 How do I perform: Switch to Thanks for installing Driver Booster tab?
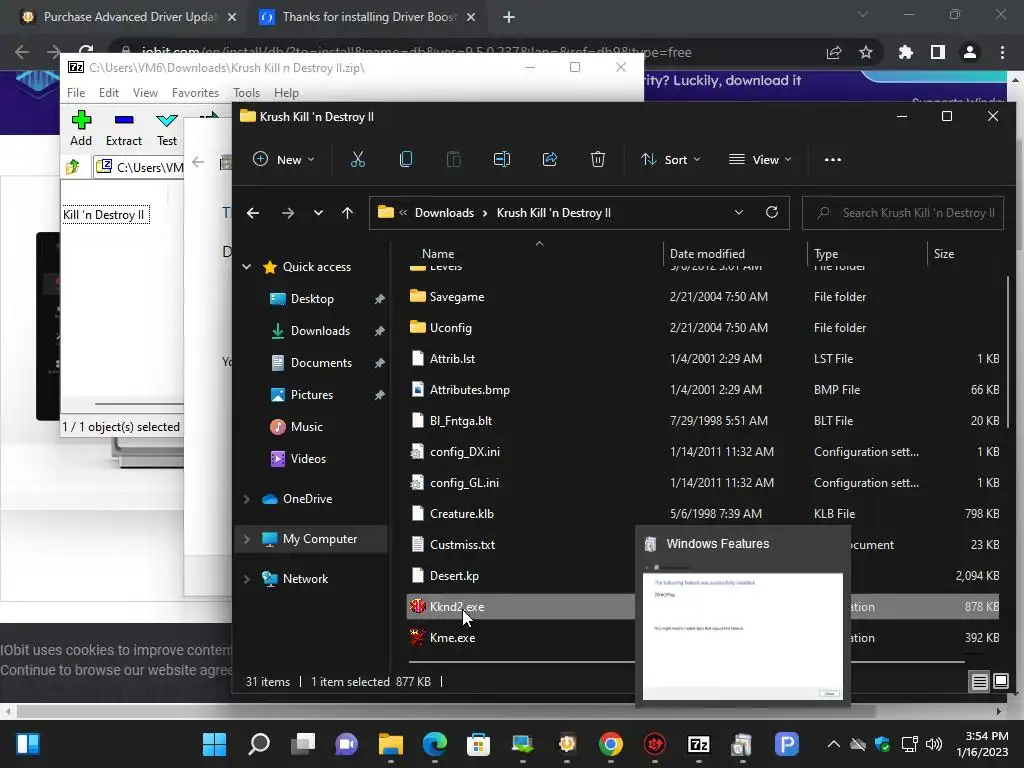(x=368, y=17)
